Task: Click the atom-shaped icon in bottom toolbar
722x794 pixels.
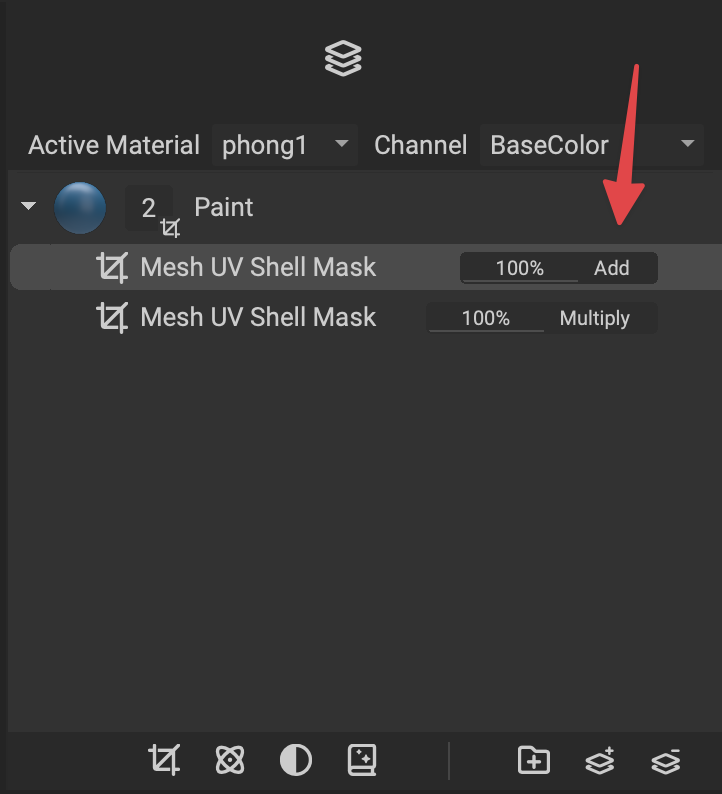Action: (x=229, y=761)
